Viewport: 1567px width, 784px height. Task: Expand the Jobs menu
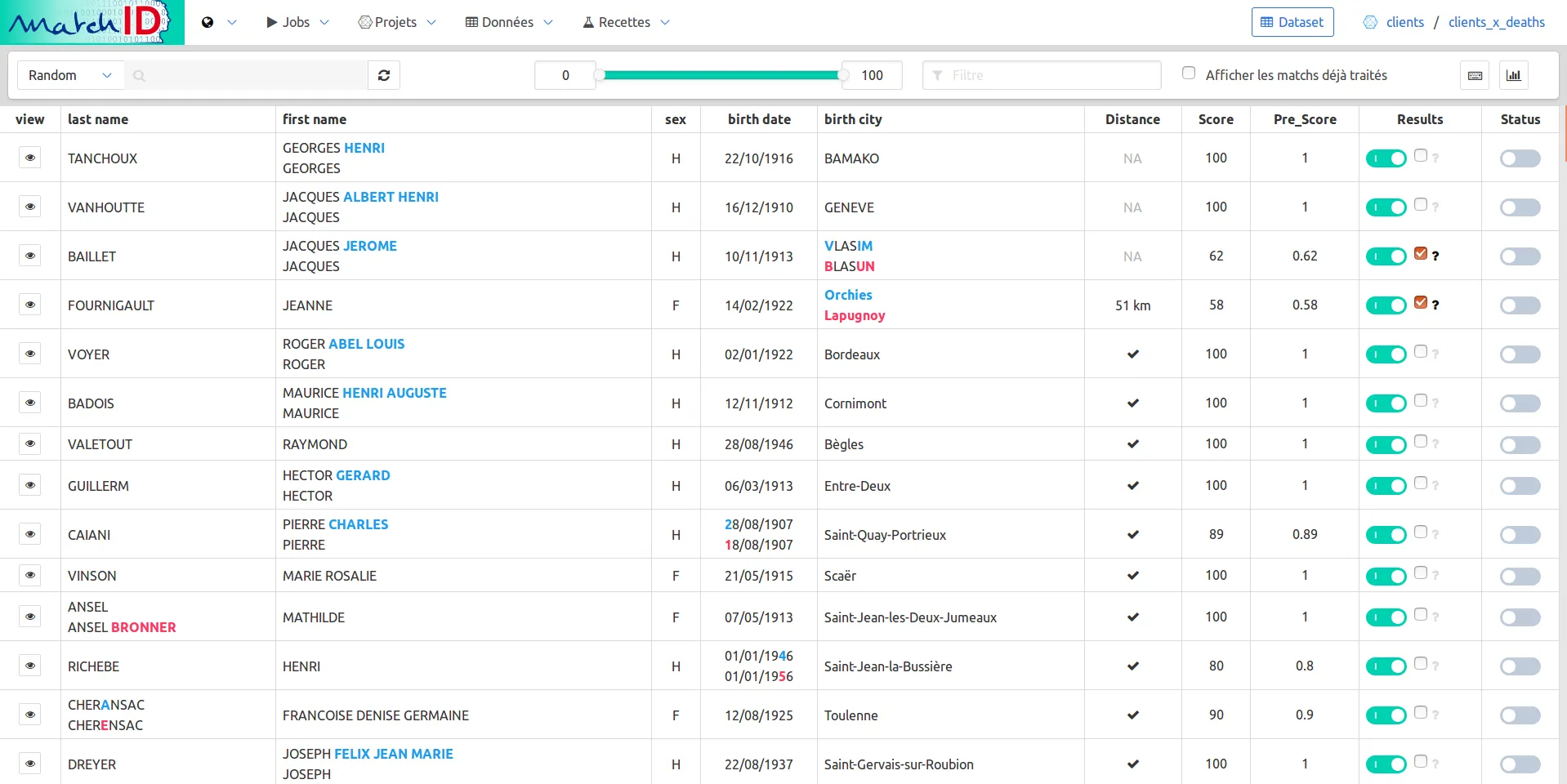297,22
